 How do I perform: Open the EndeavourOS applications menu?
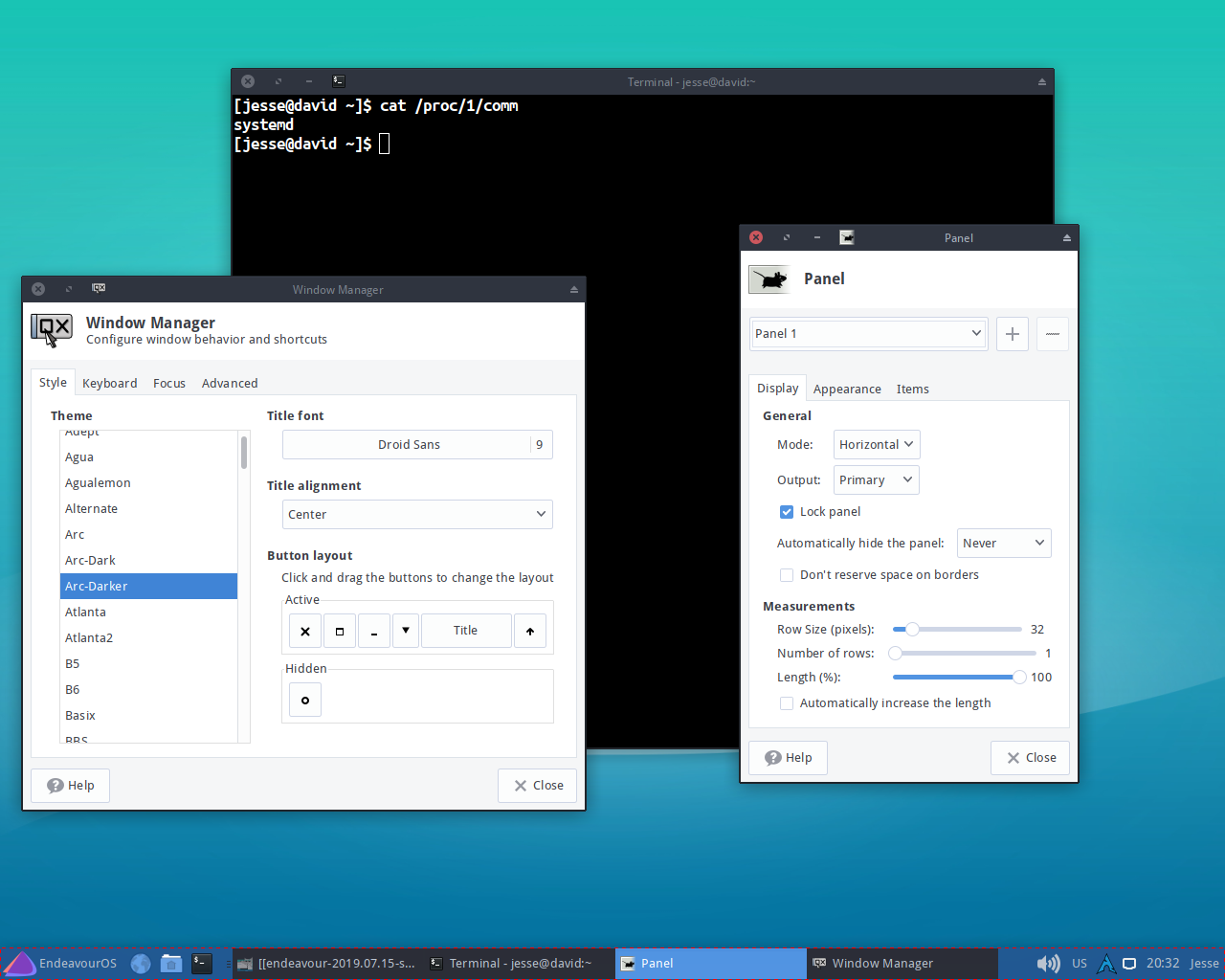point(59,964)
